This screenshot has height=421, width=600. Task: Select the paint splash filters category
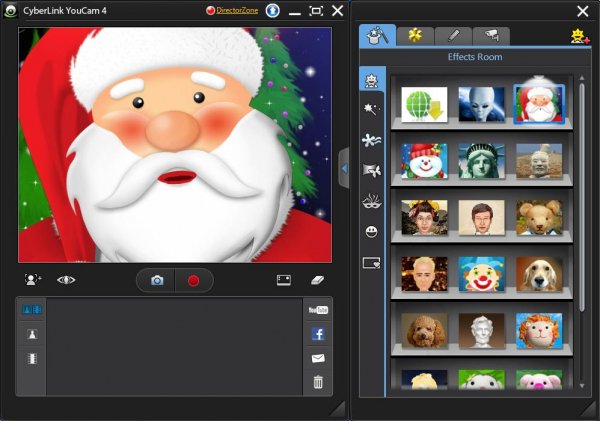pos(372,140)
